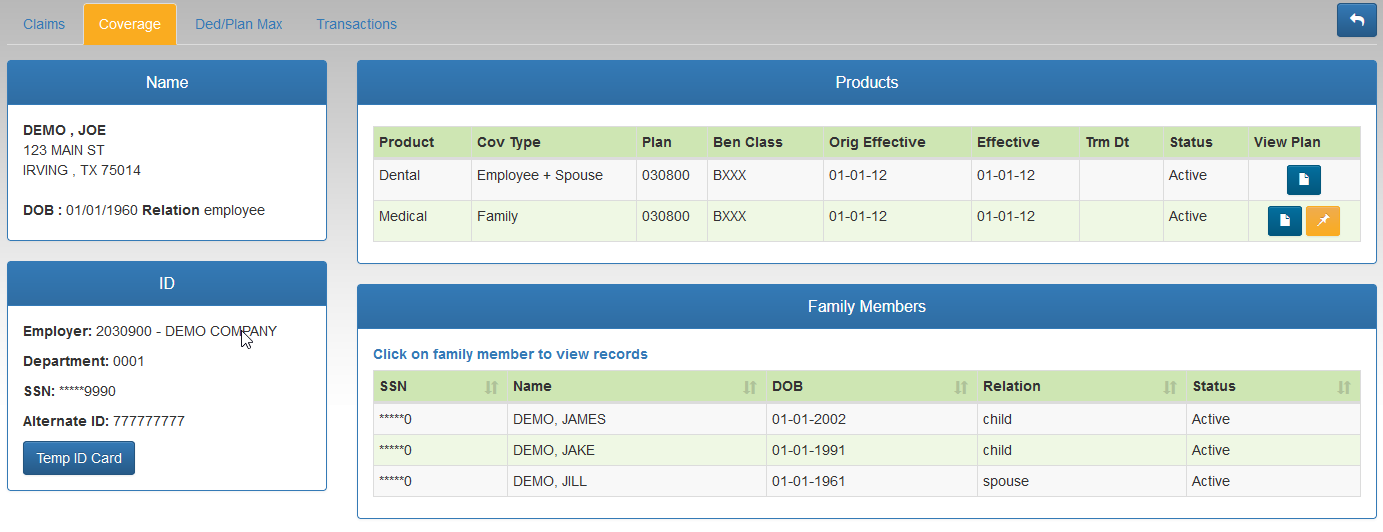Click the Cov Type column header
Image resolution: width=1383 pixels, height=532 pixels.
coord(554,142)
